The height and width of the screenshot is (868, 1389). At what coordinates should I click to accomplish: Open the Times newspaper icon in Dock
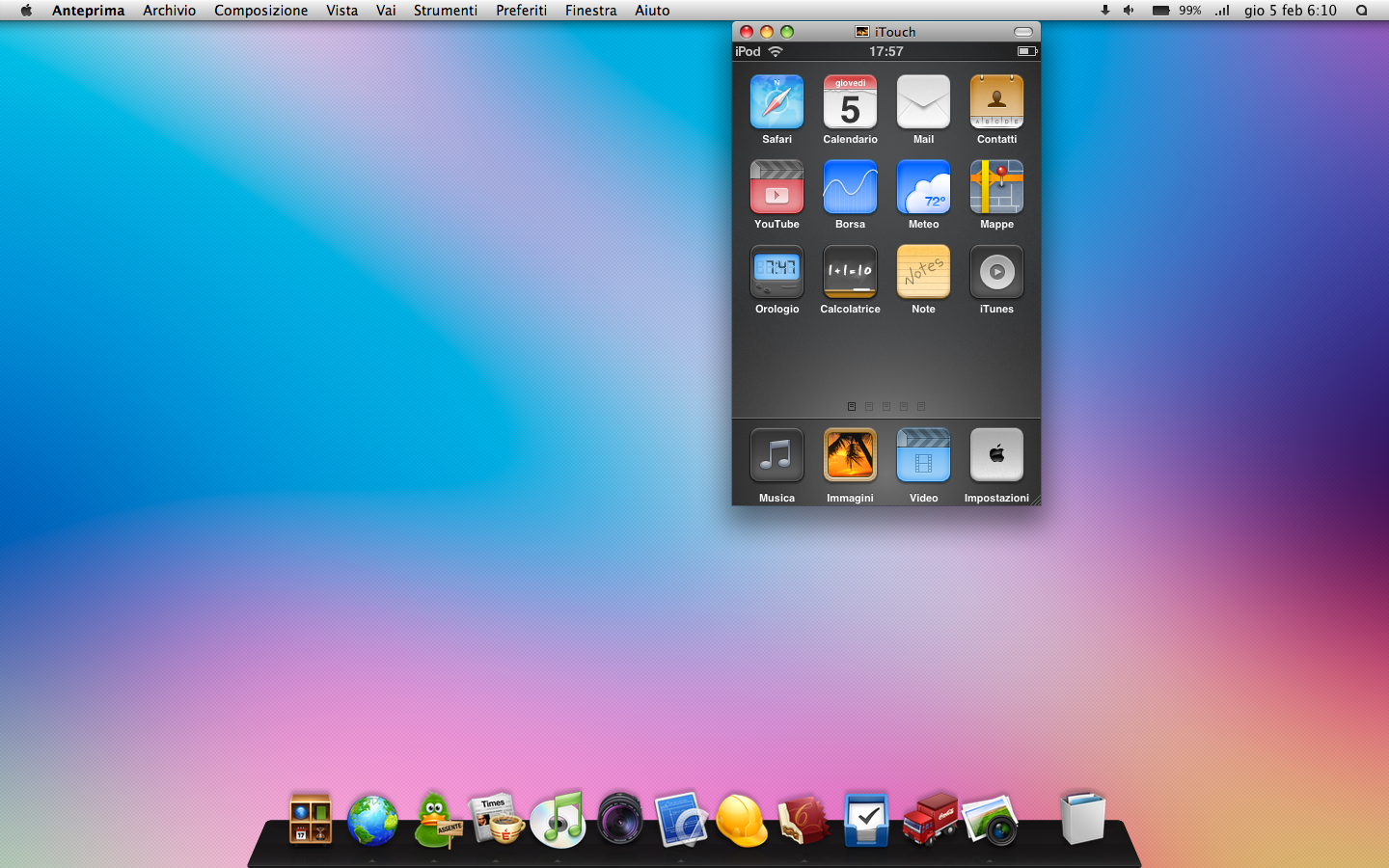coord(497,819)
